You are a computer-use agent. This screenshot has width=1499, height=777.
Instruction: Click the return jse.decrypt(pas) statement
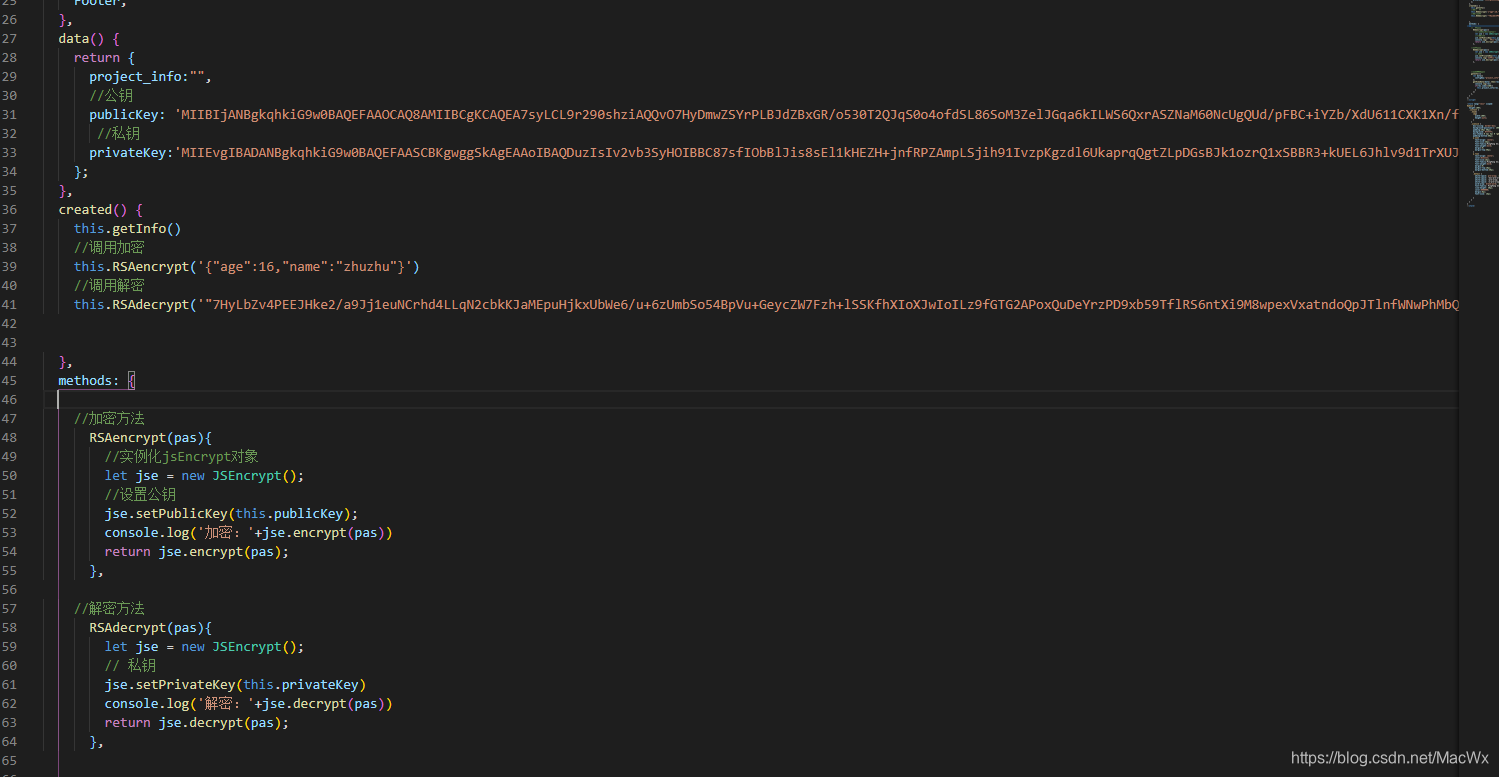click(x=196, y=722)
